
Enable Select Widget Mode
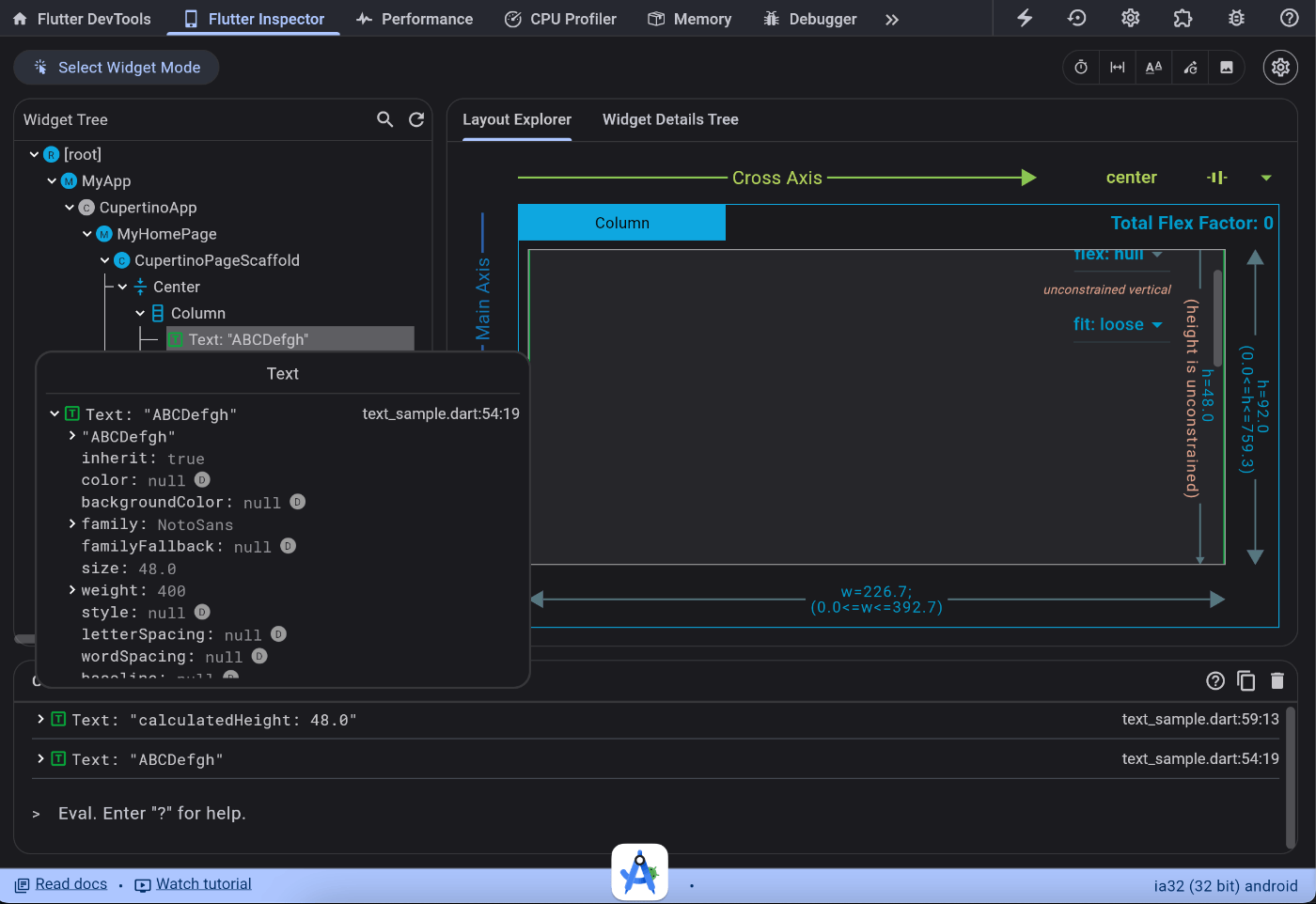coord(117,67)
